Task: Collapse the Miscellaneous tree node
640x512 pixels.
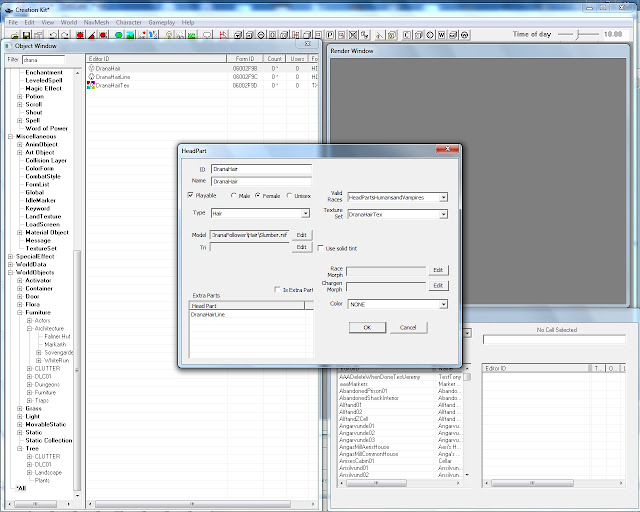Action: click(10, 136)
